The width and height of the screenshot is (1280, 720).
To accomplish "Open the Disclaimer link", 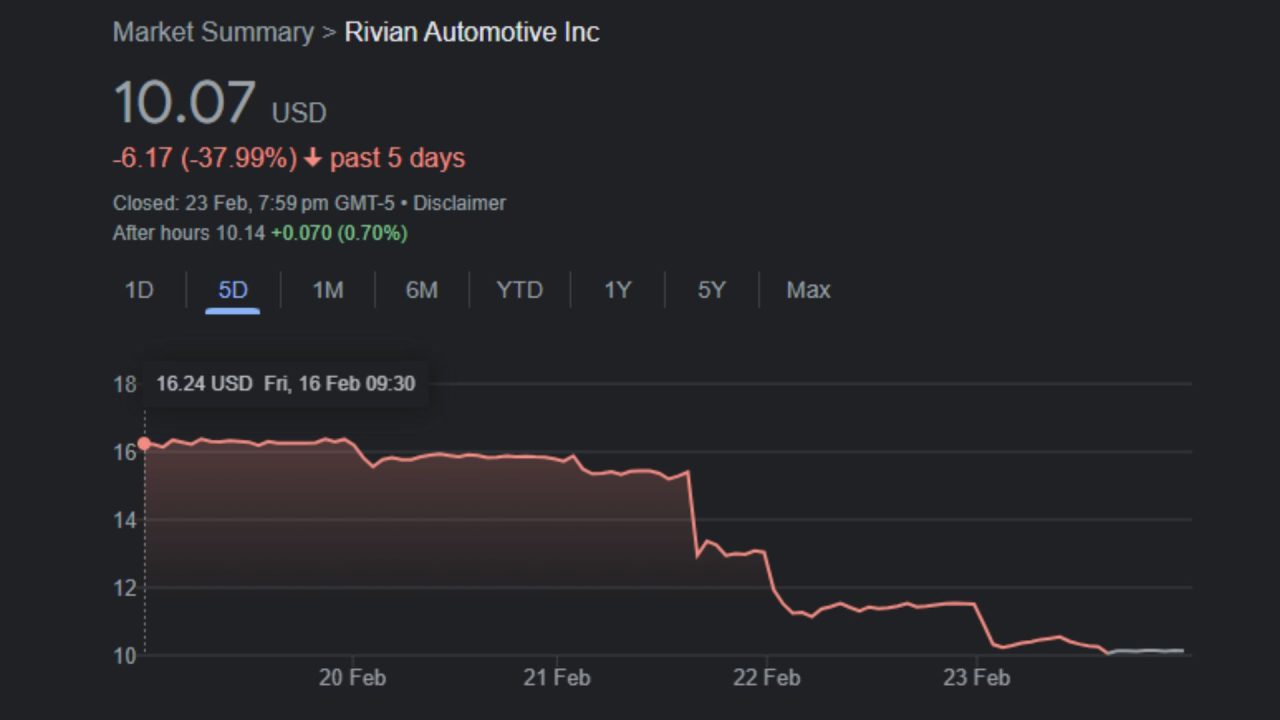I will (459, 203).
